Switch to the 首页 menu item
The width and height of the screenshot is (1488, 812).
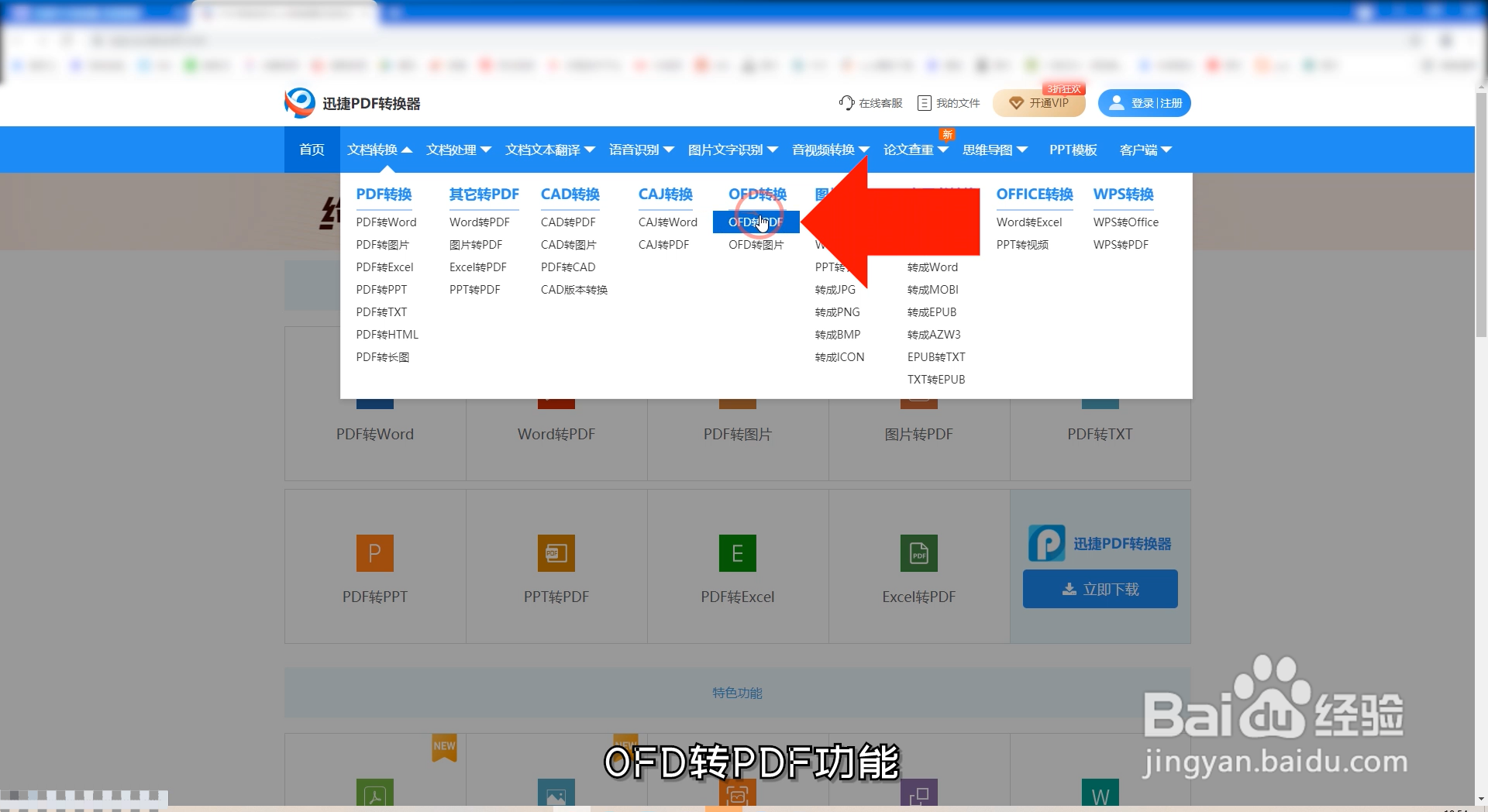(312, 150)
